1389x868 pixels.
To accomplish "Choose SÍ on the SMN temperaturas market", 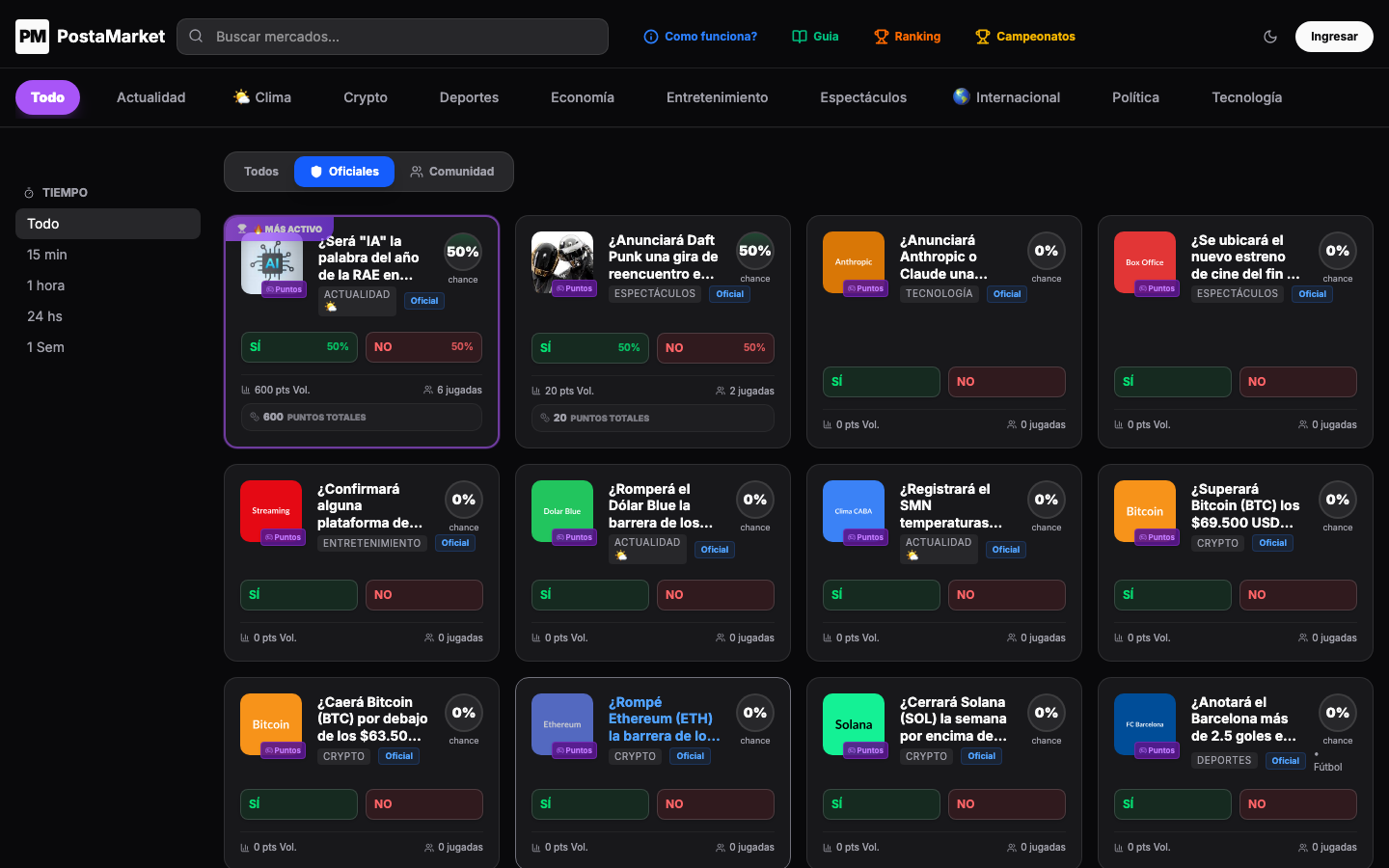I will (882, 595).
